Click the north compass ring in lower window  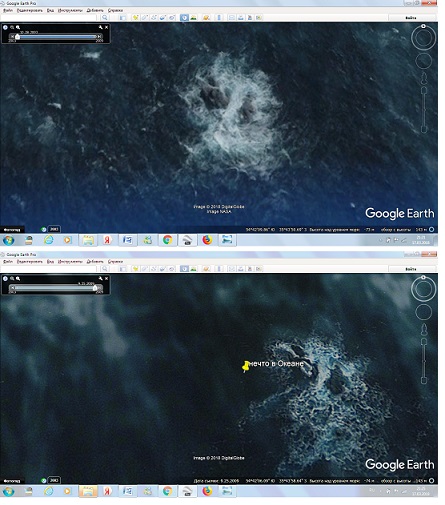coord(423,289)
